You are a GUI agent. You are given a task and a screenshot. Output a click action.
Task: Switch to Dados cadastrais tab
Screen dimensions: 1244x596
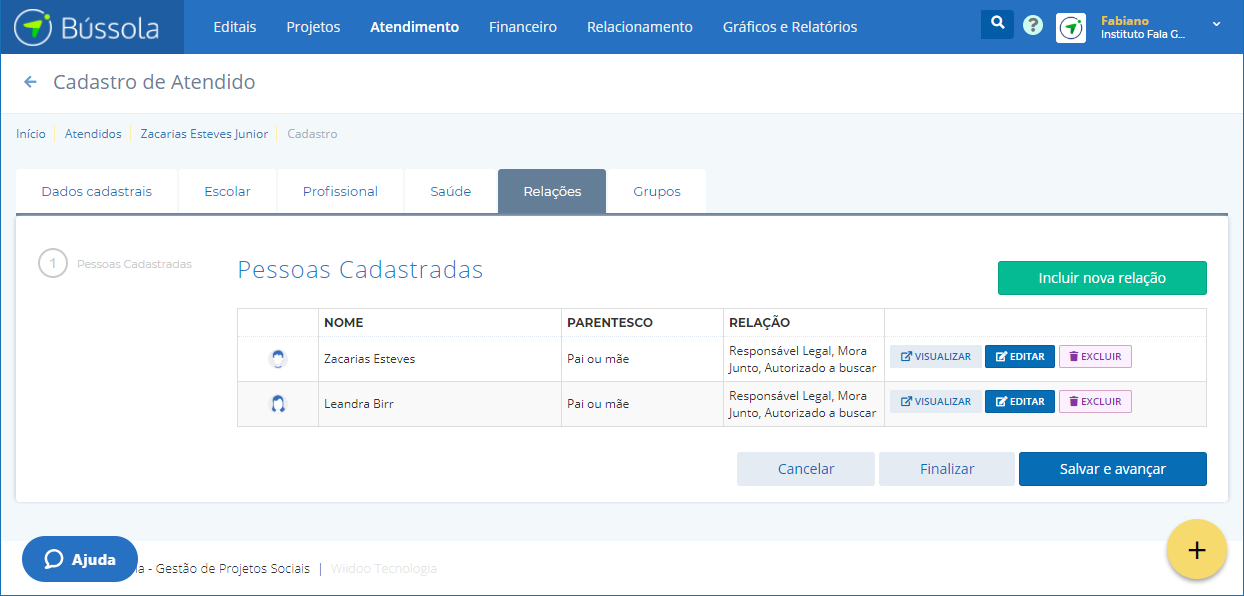pos(97,191)
